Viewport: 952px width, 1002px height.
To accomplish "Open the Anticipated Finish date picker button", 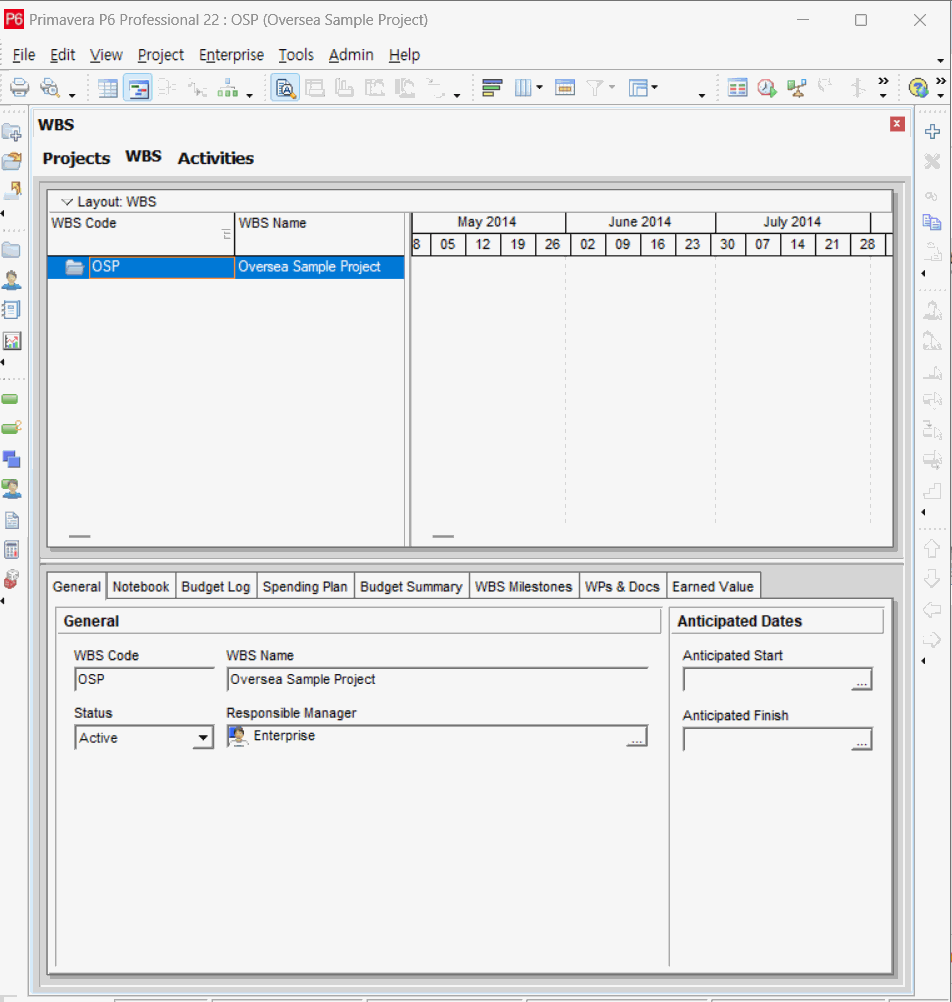I will [861, 741].
